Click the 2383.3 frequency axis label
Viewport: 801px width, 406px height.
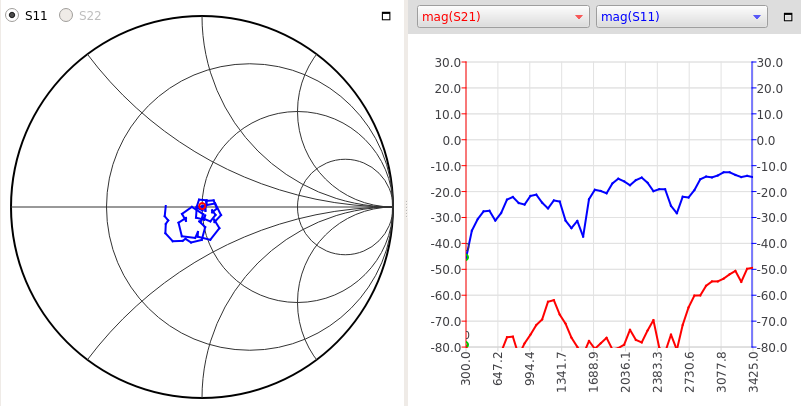point(656,371)
